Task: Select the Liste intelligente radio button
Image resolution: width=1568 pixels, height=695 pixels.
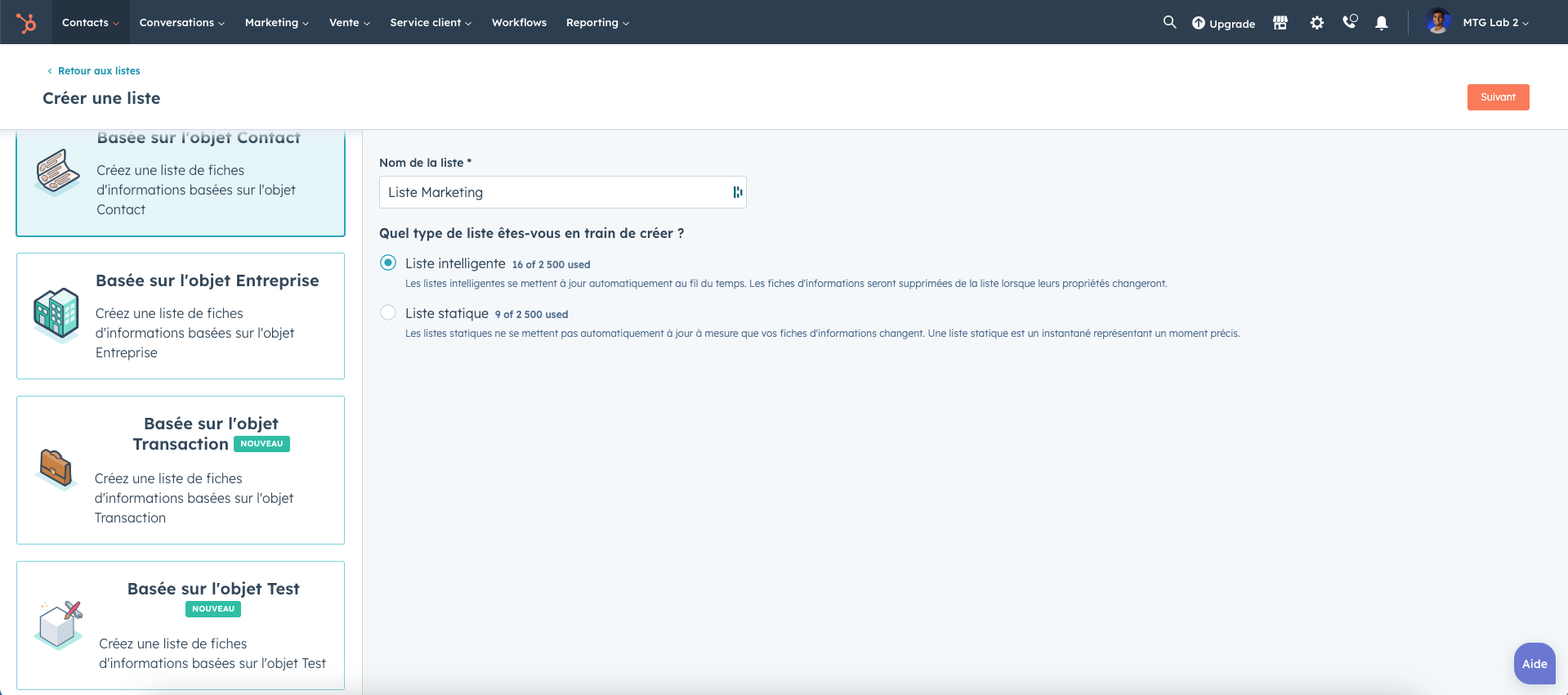Action: tap(388, 262)
